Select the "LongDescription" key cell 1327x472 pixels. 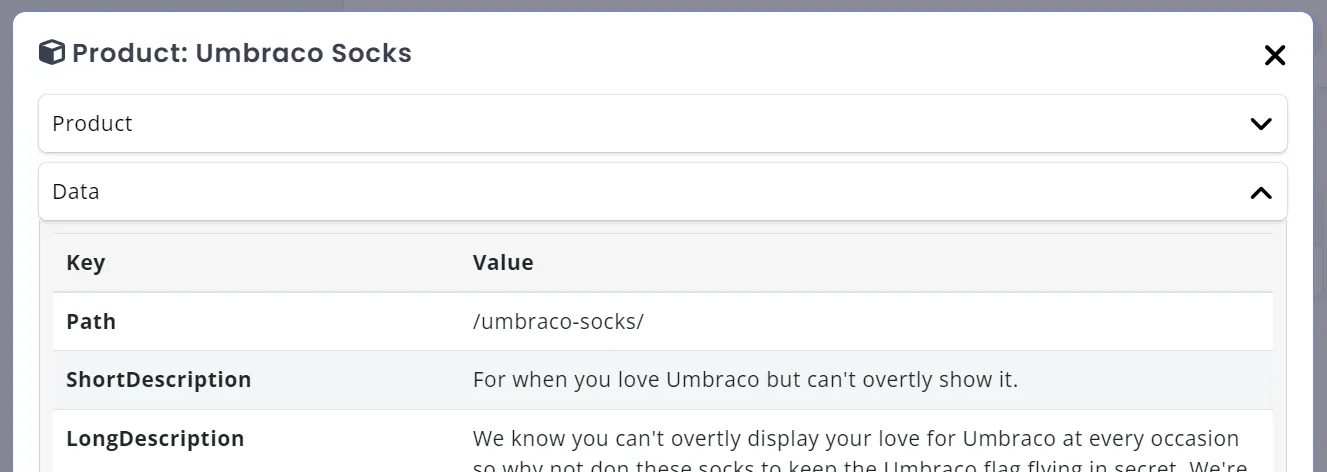(155, 439)
